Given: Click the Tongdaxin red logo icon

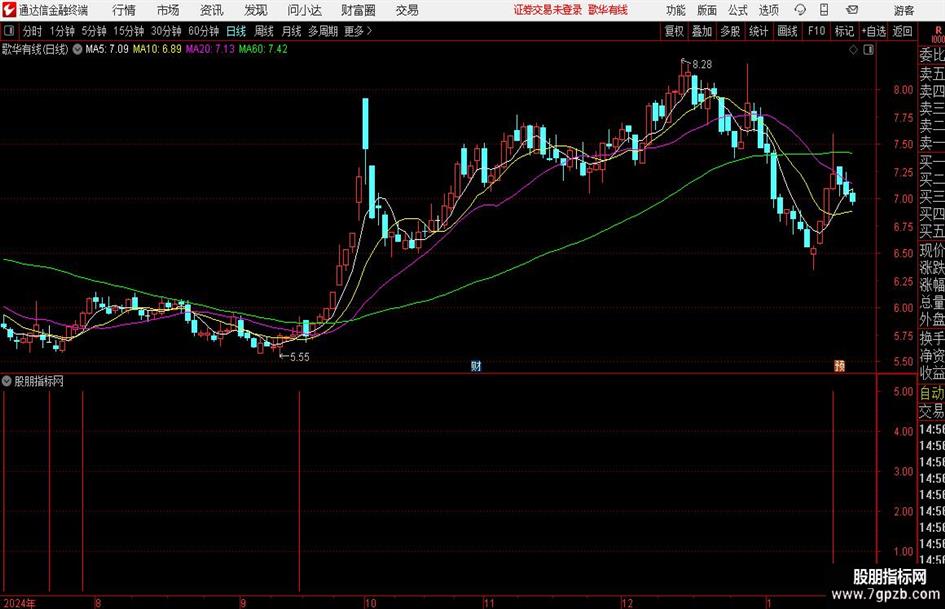Looking at the screenshot, I should pyautogui.click(x=8, y=10).
